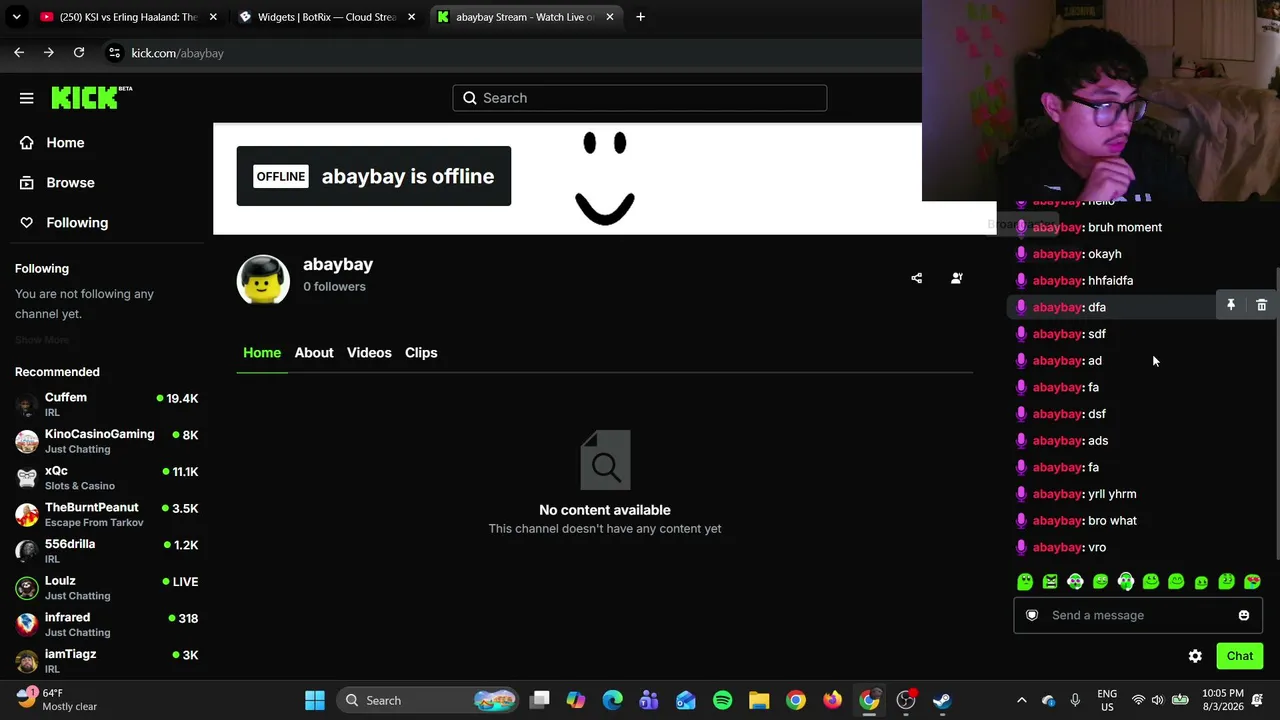Open the weather widget showing 64°F
1280x720 pixels.
tap(58, 700)
